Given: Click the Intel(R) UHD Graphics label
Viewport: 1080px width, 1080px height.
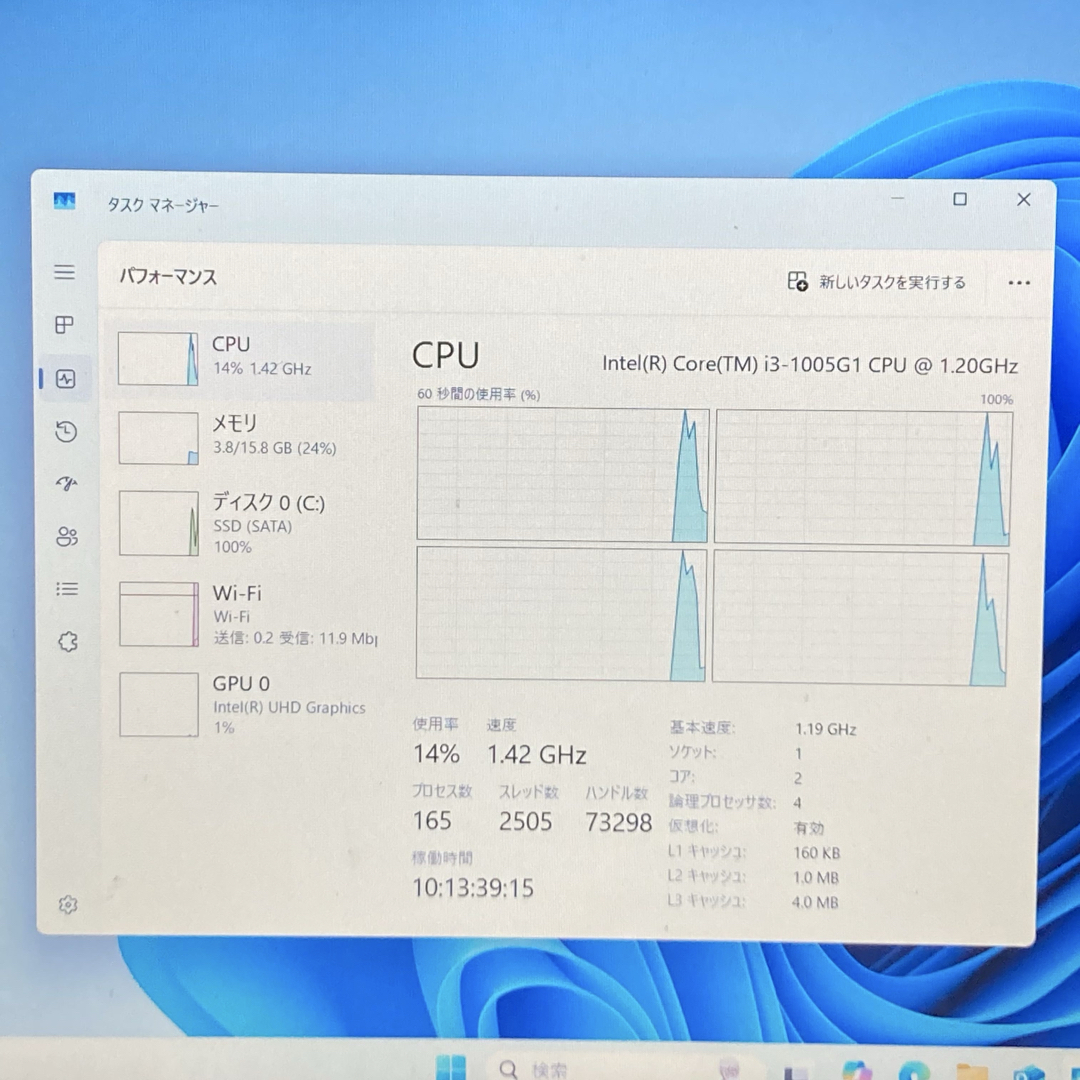Looking at the screenshot, I should point(289,708).
